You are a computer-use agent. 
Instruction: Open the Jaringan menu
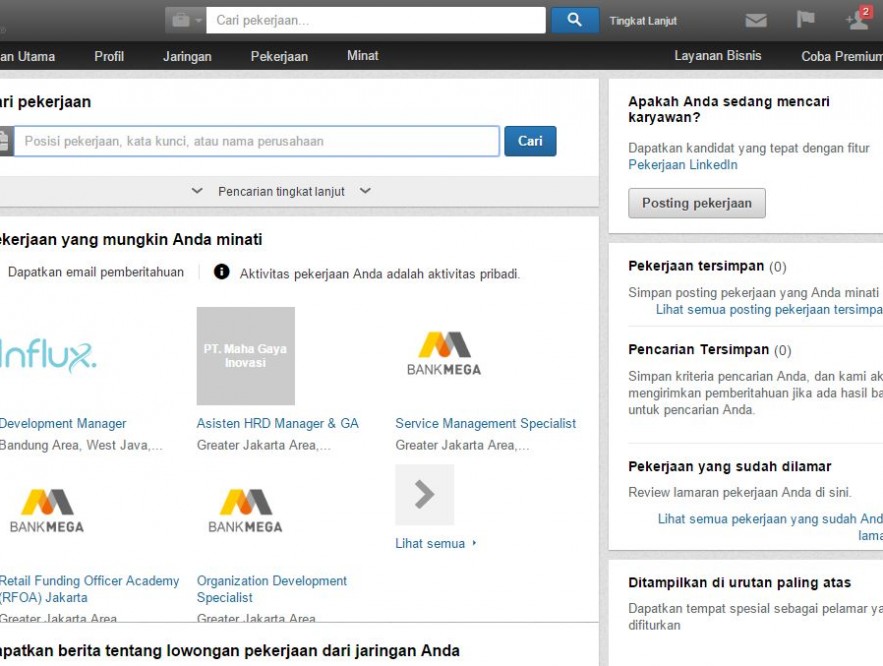tap(187, 56)
